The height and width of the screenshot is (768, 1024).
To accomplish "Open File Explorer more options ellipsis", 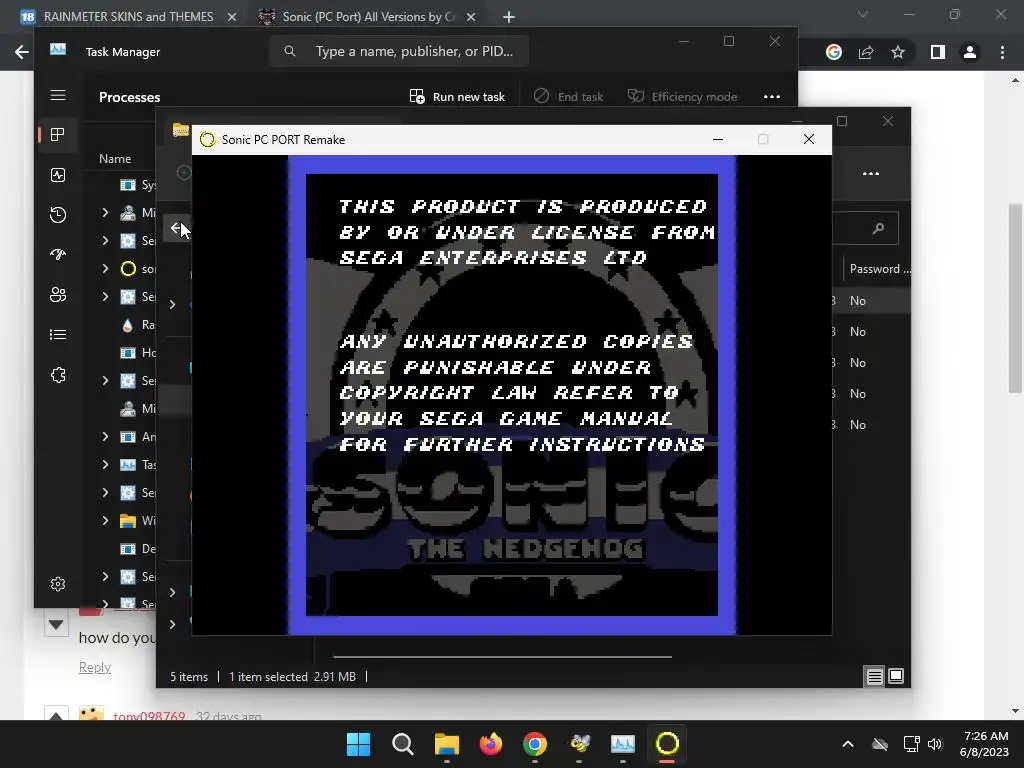I will pyautogui.click(x=871, y=174).
